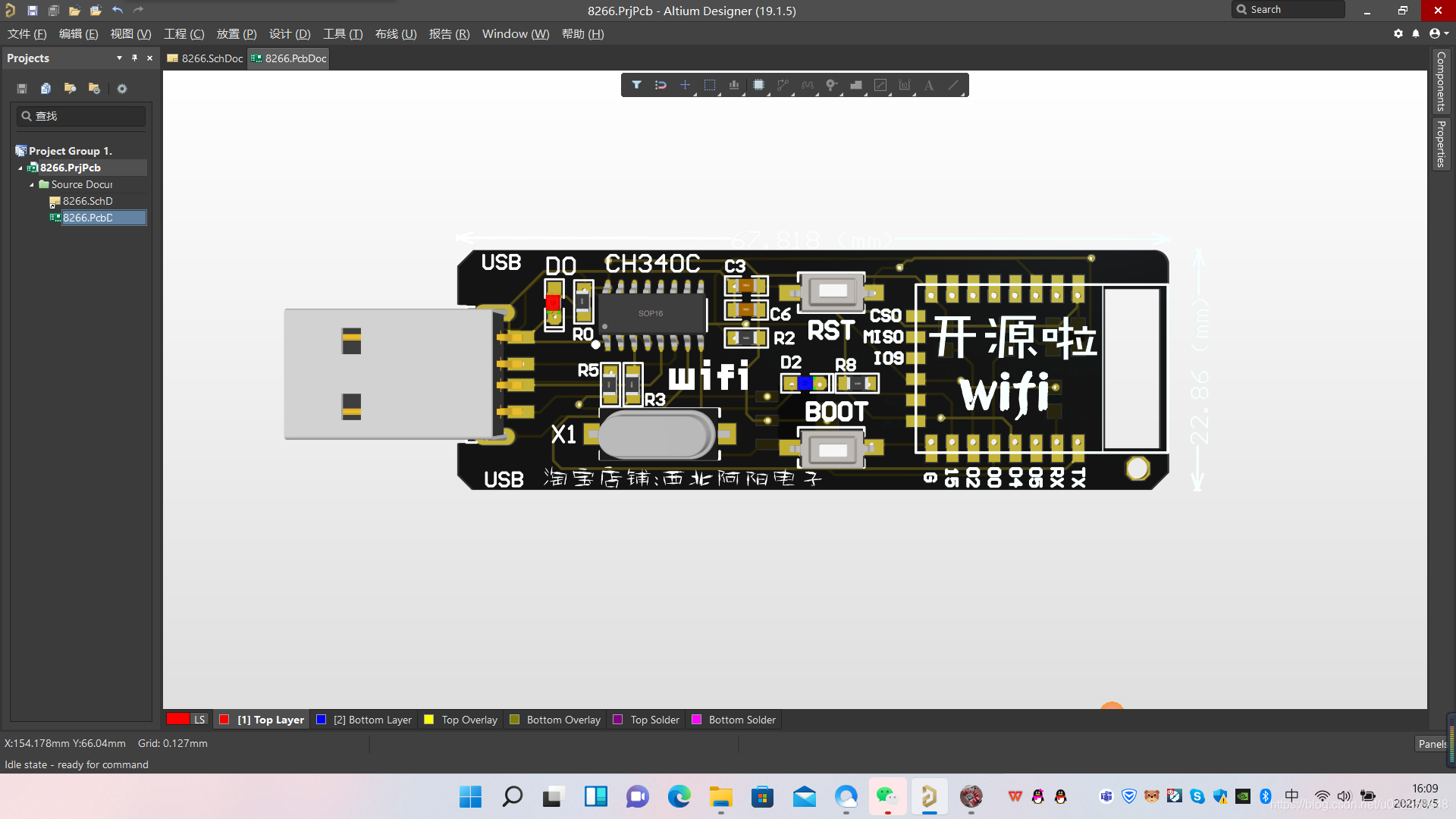Select the Top Layer tab
Image resolution: width=1456 pixels, height=819 pixels.
click(262, 720)
